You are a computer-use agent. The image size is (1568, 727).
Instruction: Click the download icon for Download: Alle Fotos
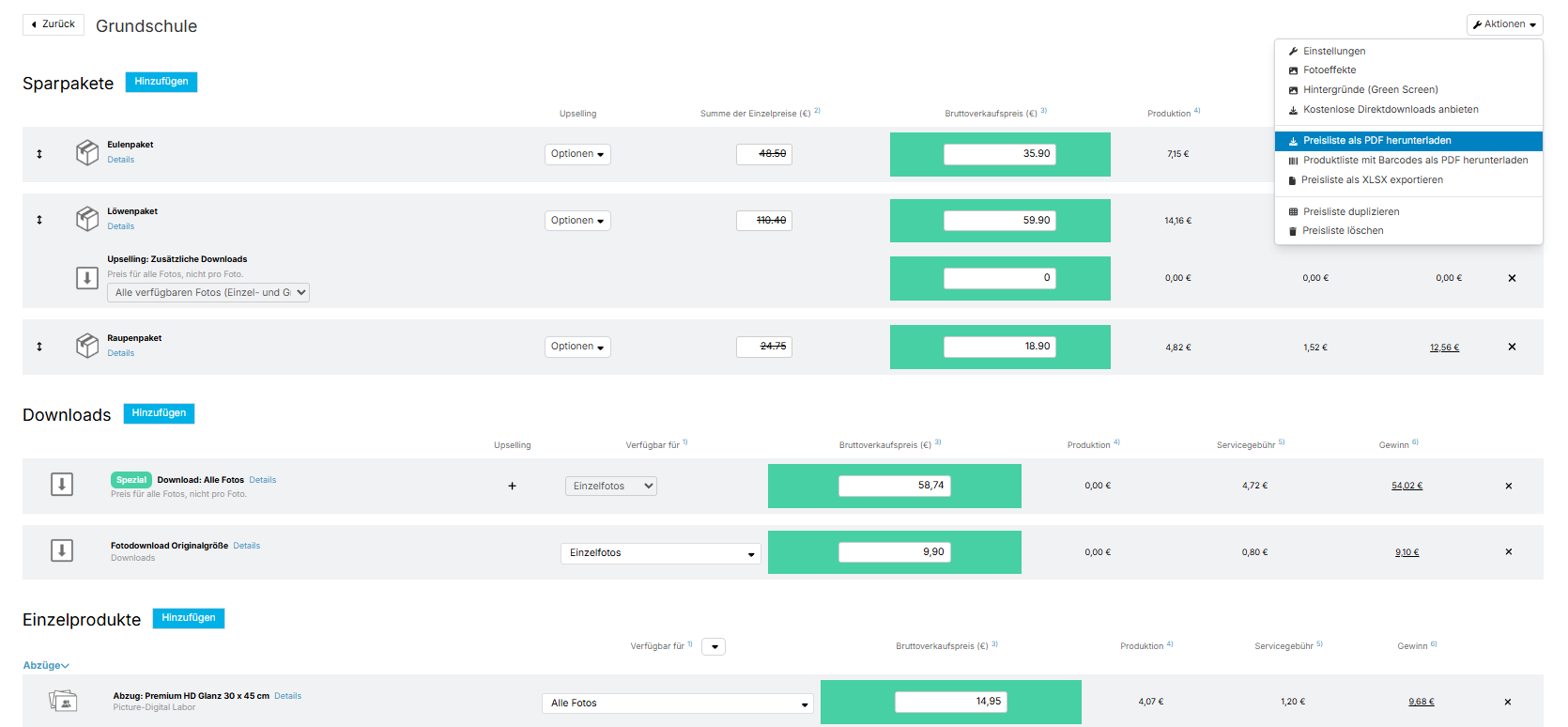[62, 485]
